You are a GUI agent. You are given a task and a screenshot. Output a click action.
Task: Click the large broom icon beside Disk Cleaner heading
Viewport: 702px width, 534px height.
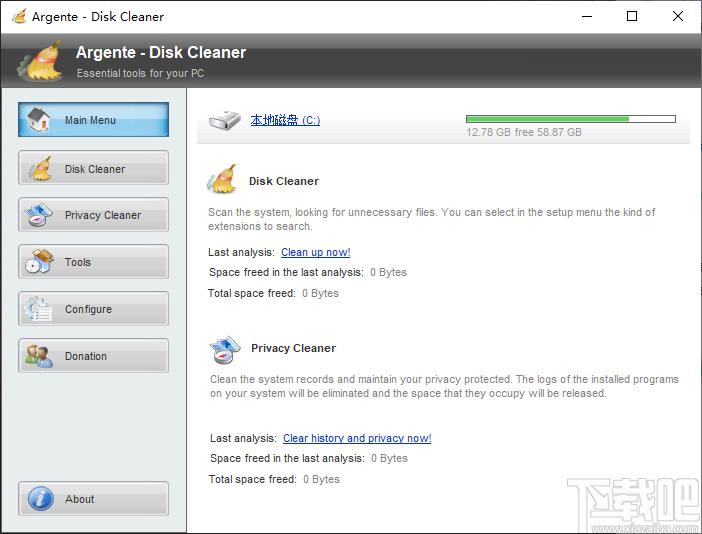click(x=223, y=179)
